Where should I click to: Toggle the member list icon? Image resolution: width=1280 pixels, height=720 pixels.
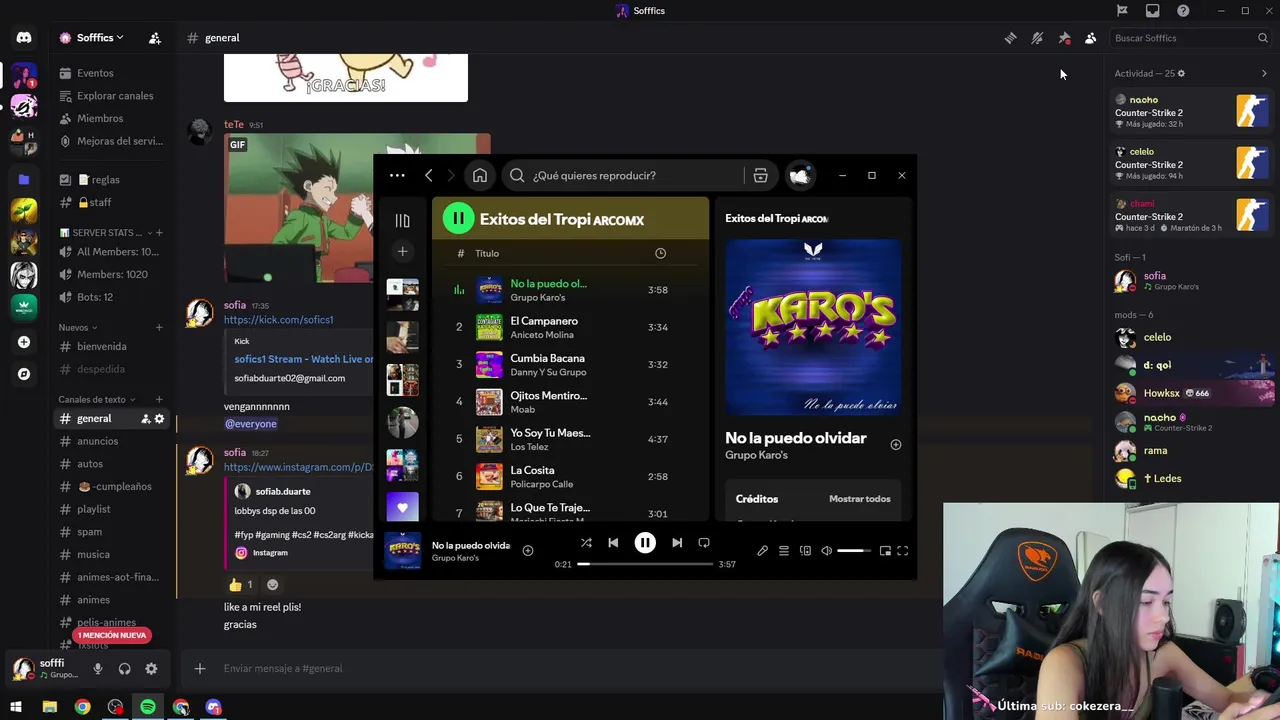(x=1090, y=38)
